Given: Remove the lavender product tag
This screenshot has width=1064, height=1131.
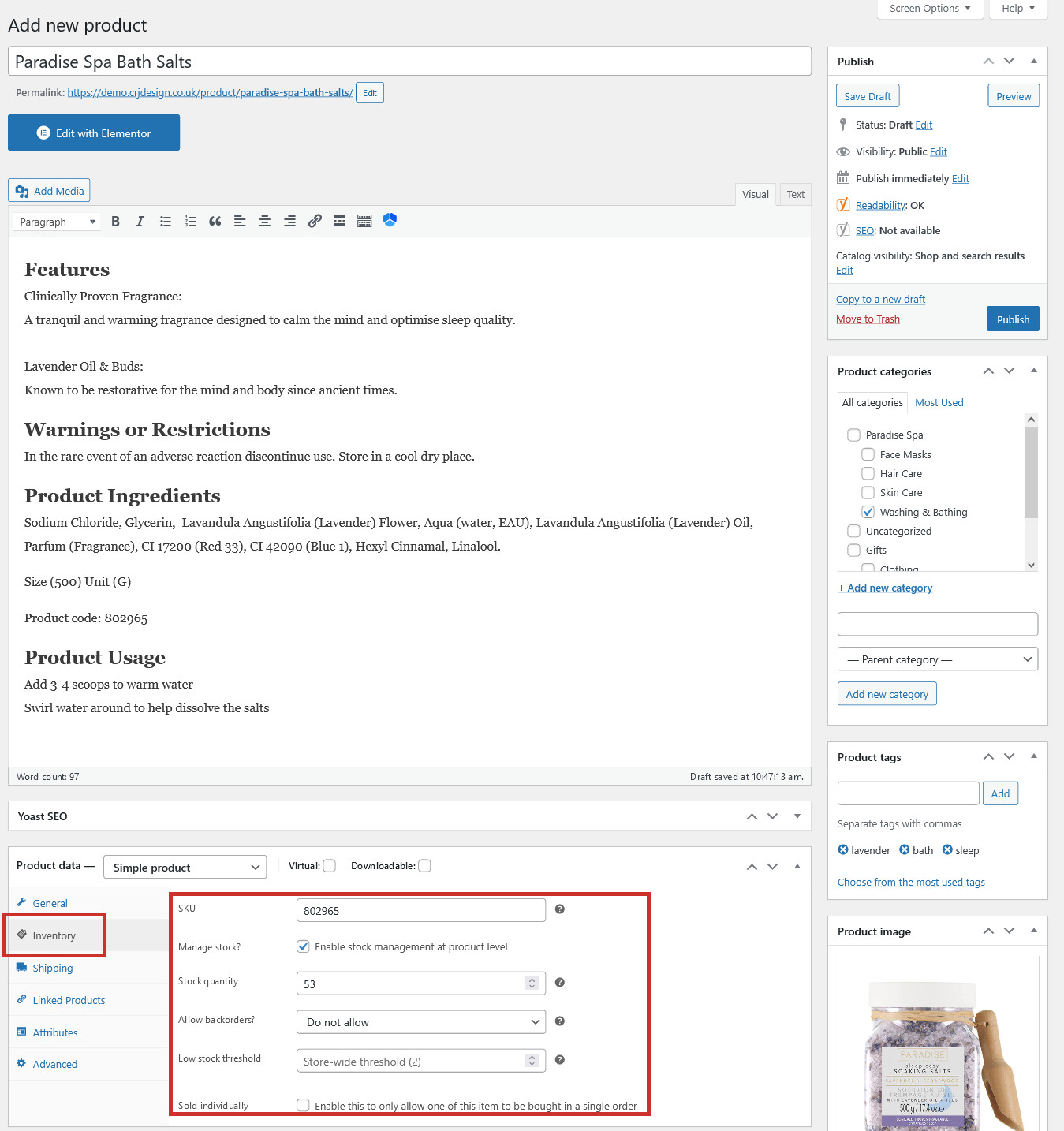Looking at the screenshot, I should click(843, 849).
